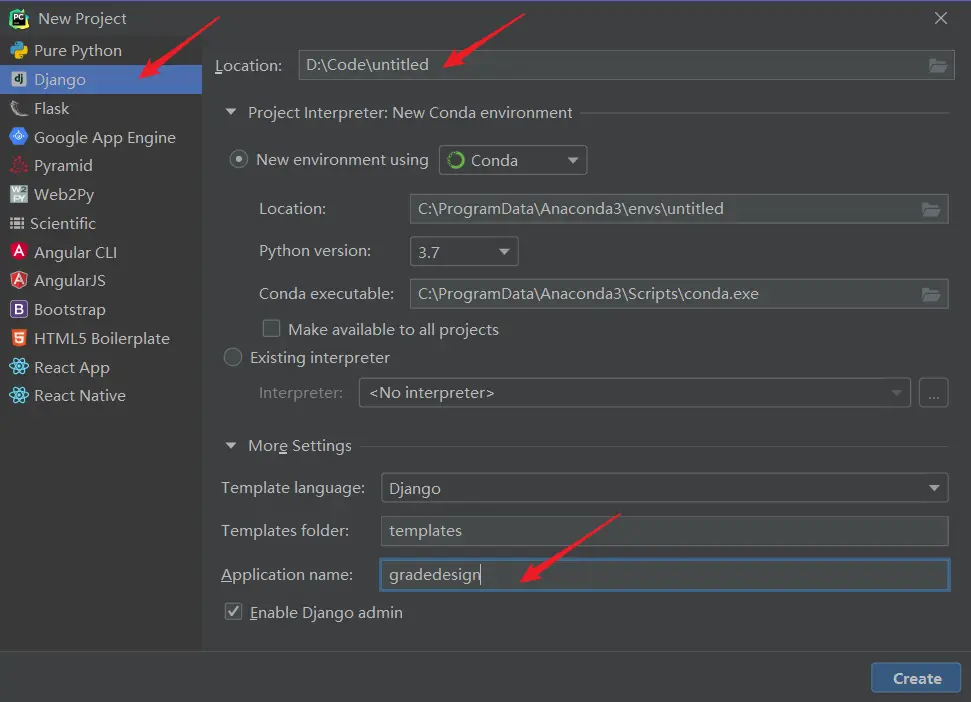Select Pure Python project type
Image resolution: width=971 pixels, height=702 pixels.
[x=101, y=51]
